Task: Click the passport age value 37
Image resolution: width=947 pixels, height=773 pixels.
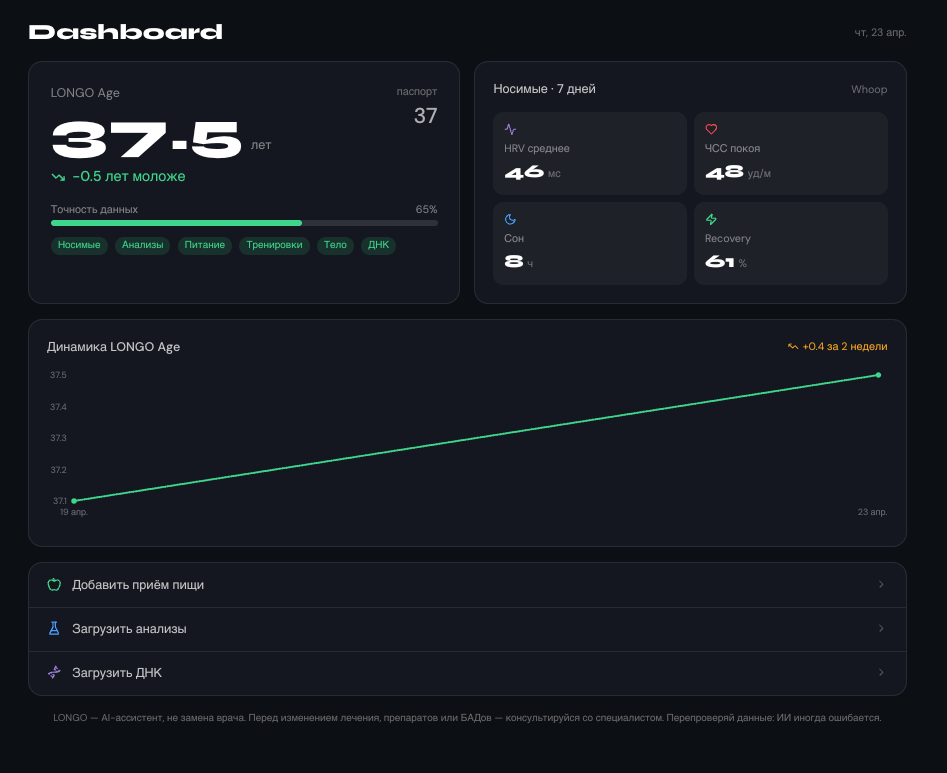Action: coord(425,116)
